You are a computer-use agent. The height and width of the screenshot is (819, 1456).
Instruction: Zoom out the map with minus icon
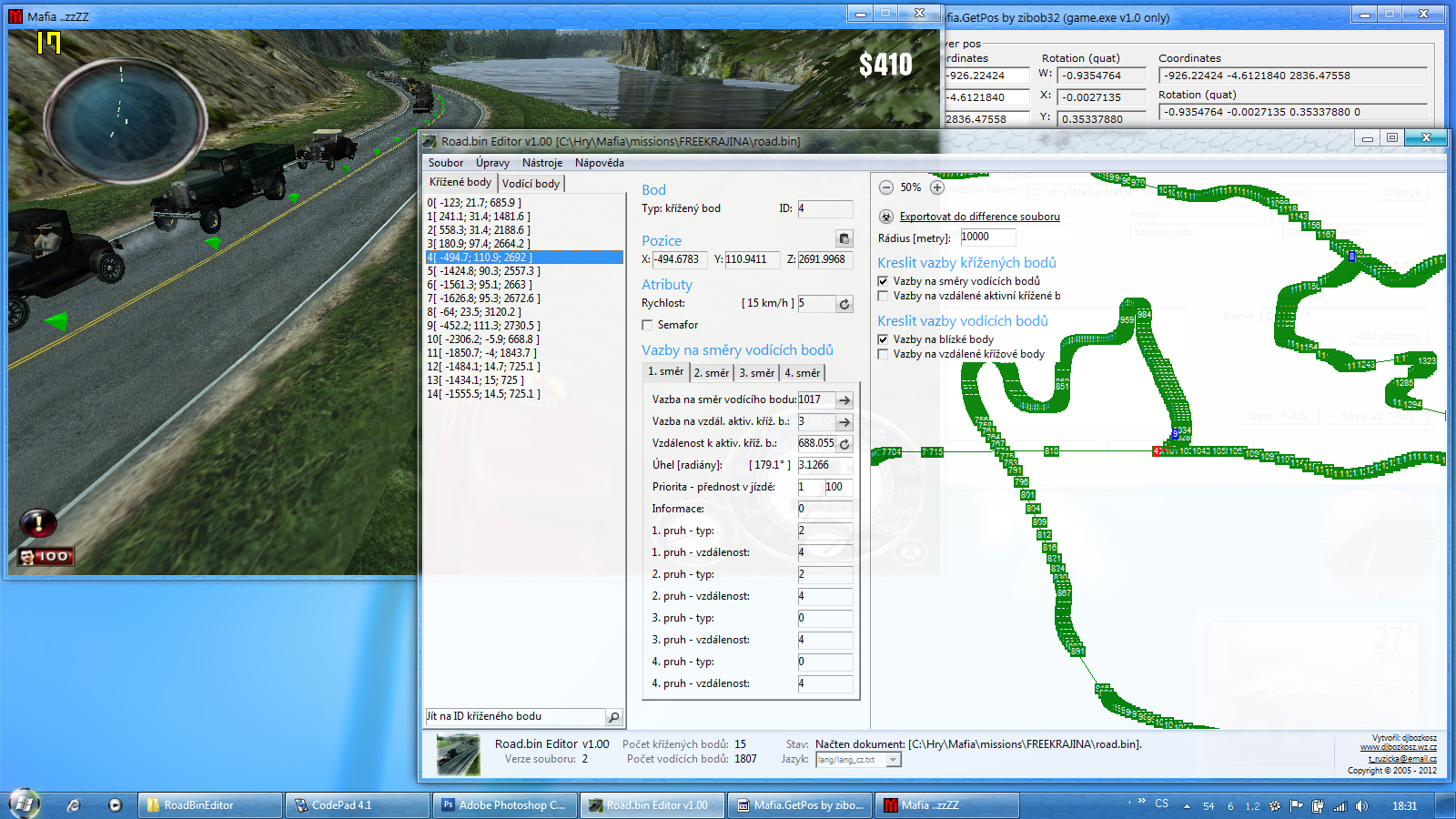click(885, 187)
